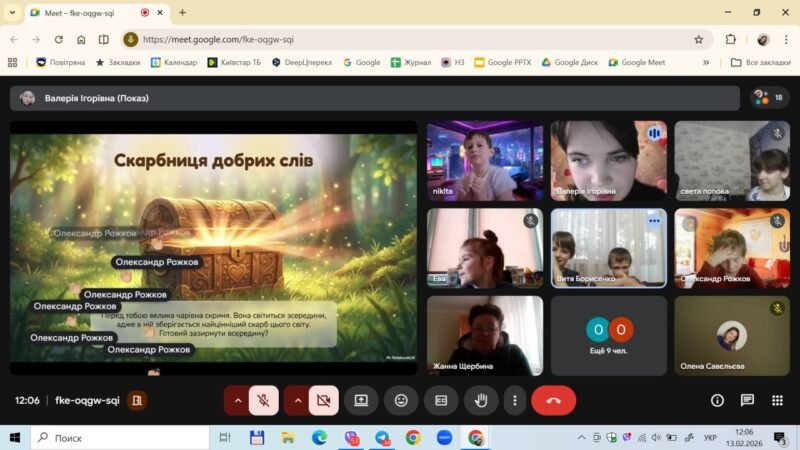800x450 pixels.
Task: Click the present screen icon
Action: coord(361,400)
